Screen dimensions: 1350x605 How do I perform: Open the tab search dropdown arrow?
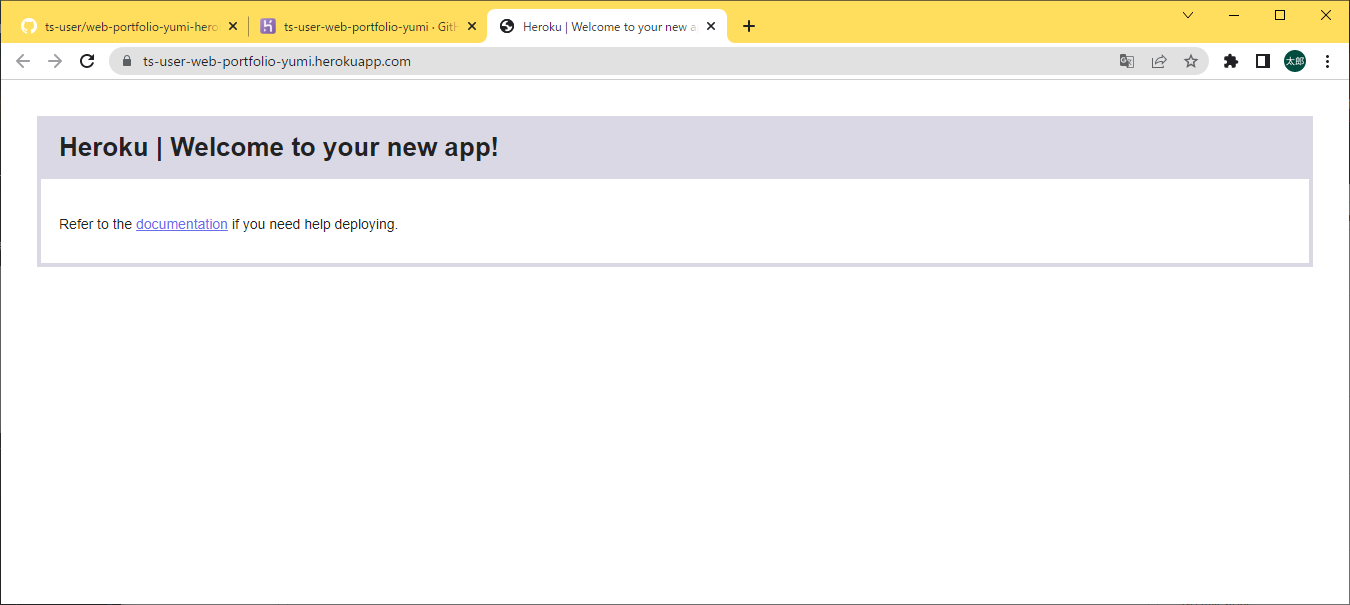[x=1188, y=15]
